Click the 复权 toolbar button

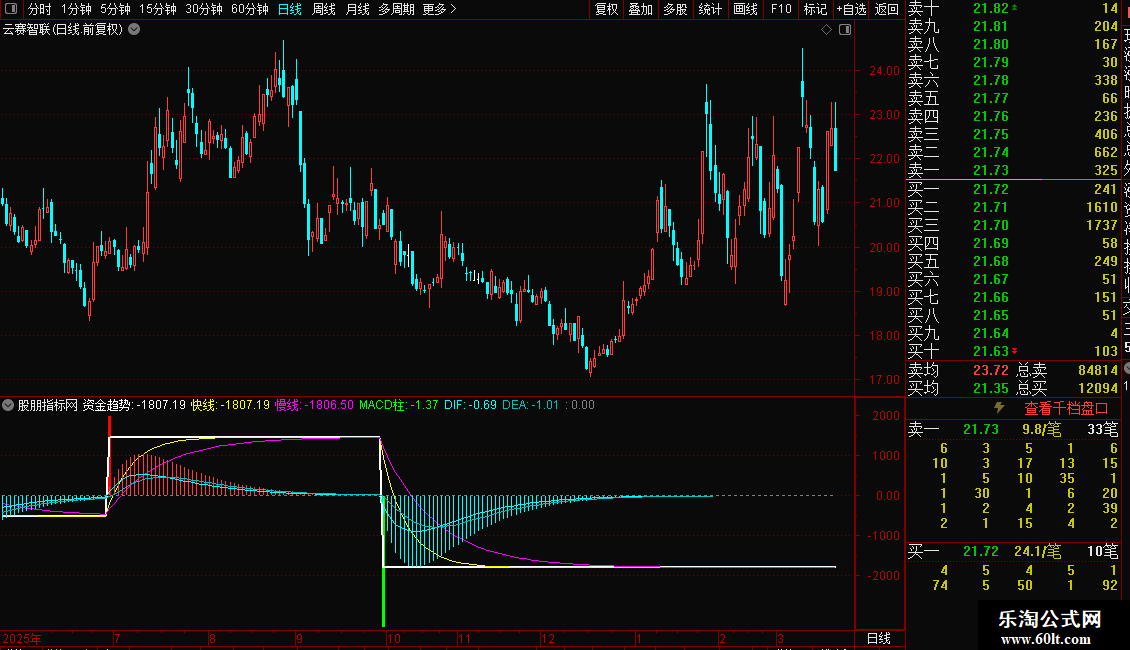point(607,9)
